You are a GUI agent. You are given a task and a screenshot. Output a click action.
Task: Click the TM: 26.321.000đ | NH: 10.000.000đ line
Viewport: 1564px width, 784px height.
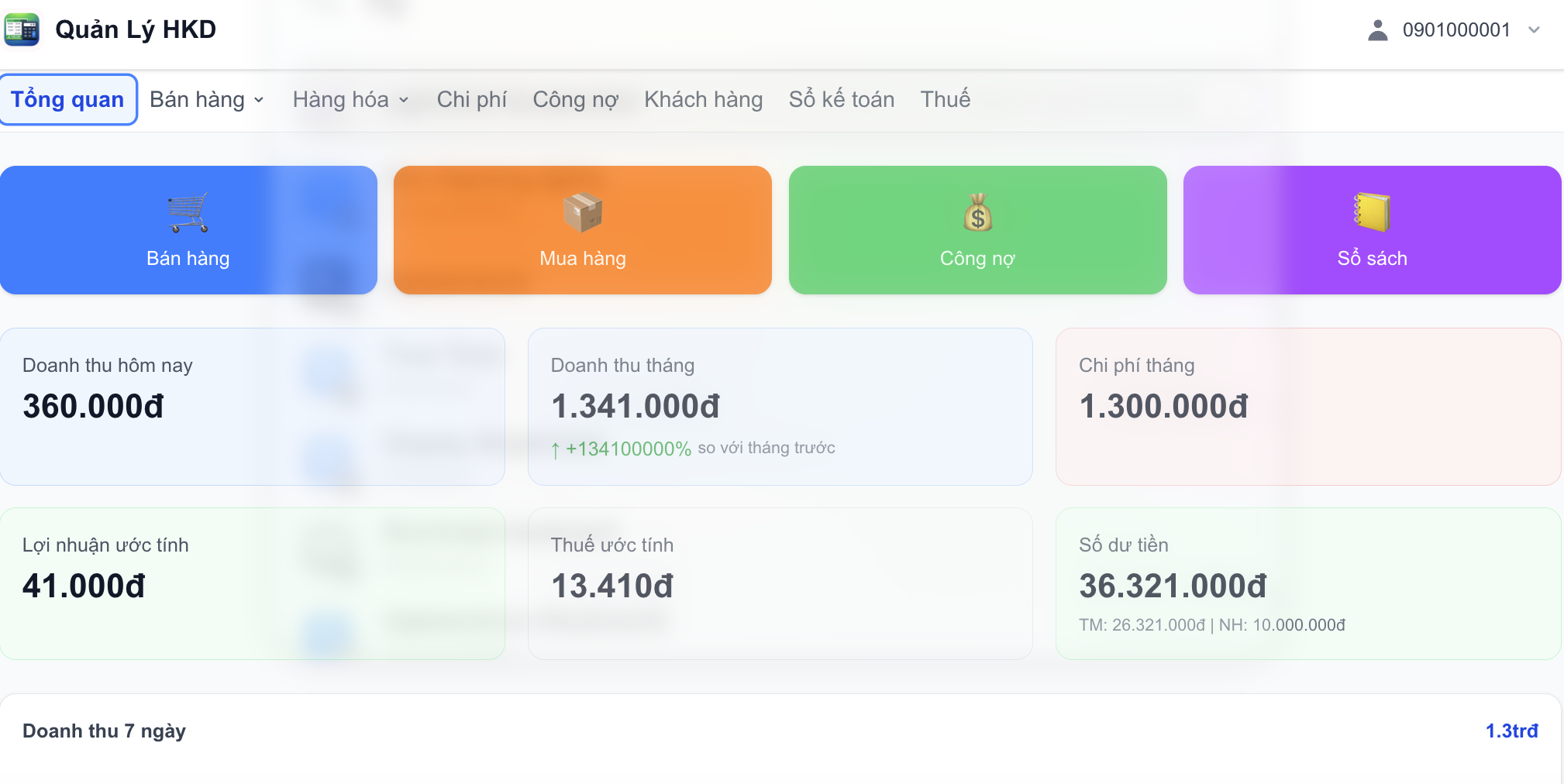coord(1212,625)
